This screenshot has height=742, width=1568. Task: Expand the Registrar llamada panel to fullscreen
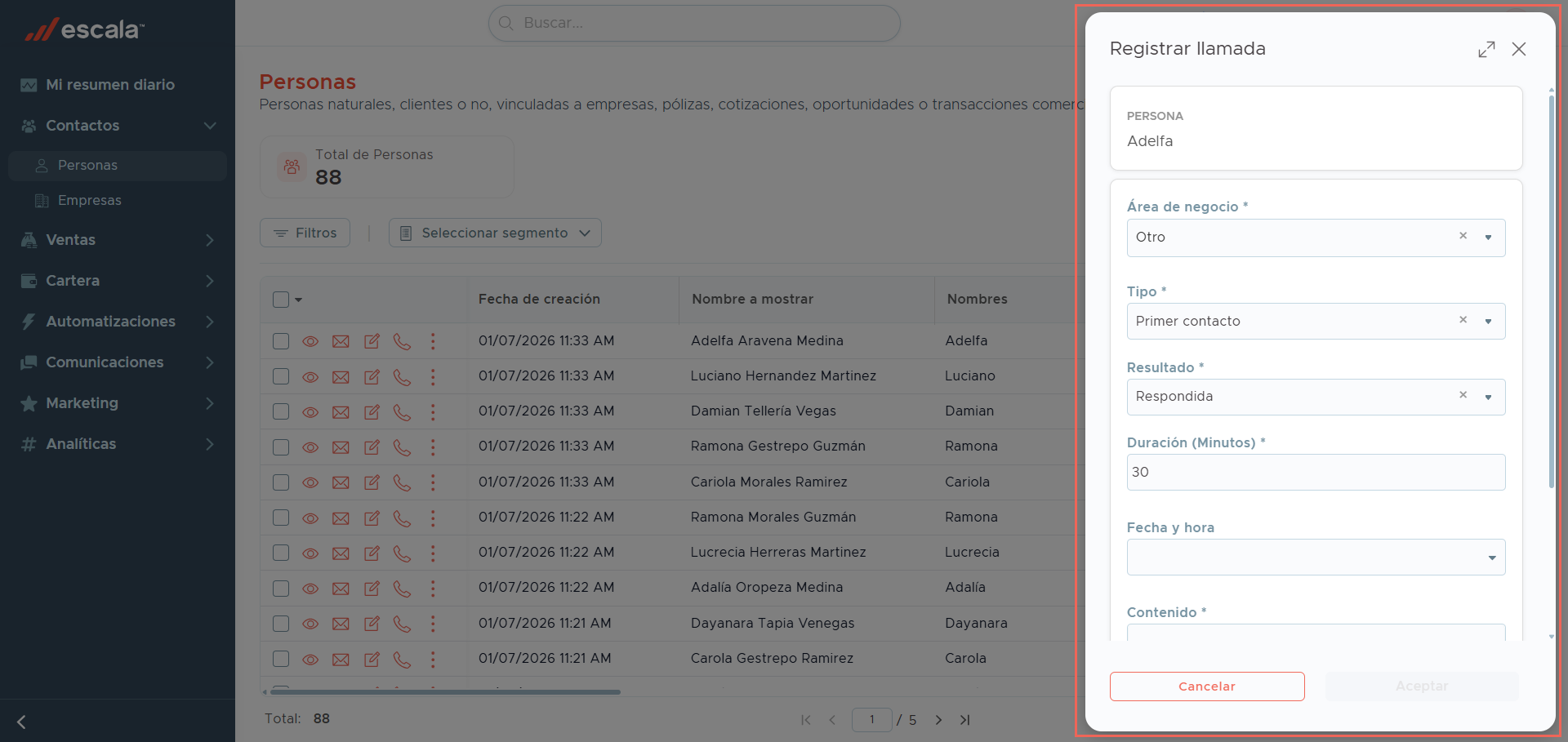(x=1486, y=49)
